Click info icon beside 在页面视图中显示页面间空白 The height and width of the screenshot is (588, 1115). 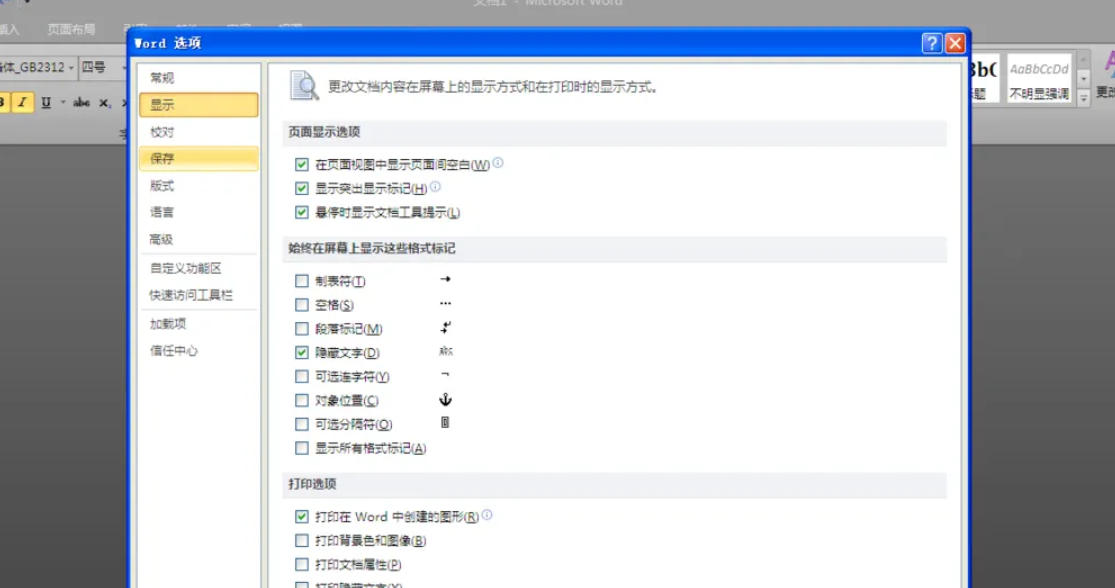(x=498, y=163)
